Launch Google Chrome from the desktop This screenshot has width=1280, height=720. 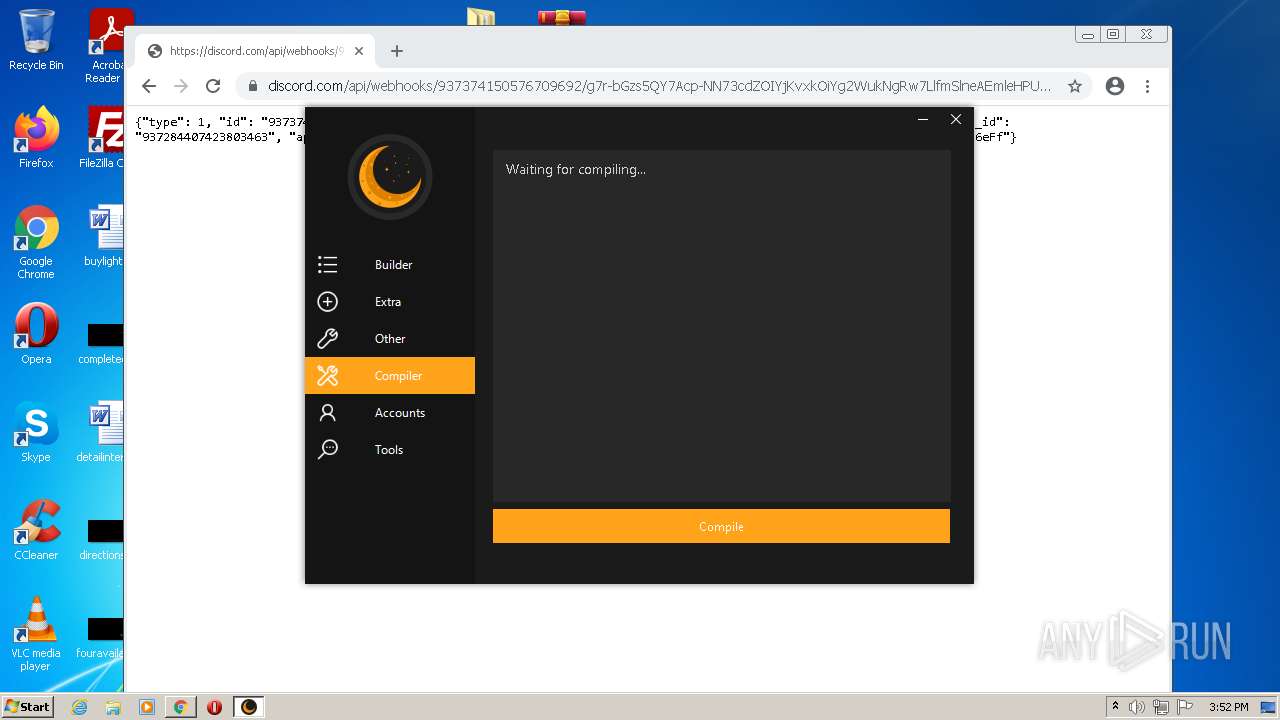36,242
